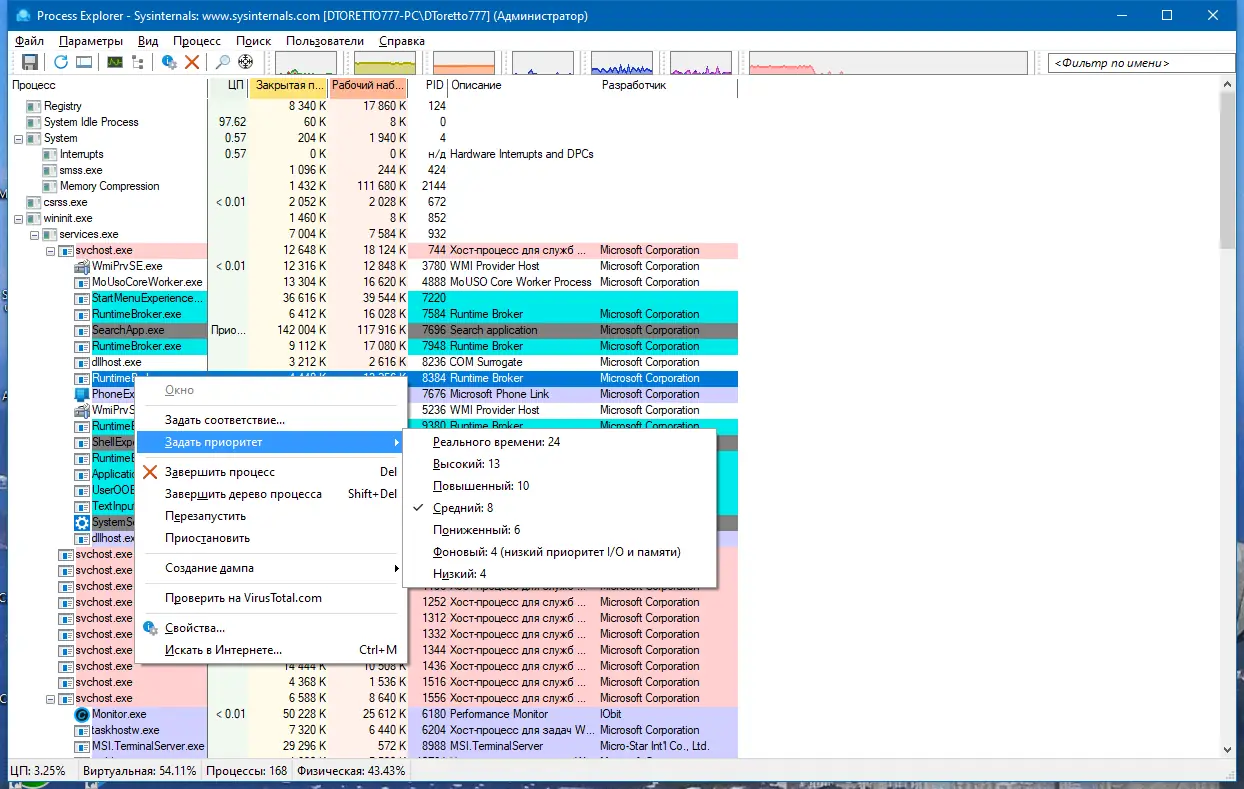The width and height of the screenshot is (1244, 789).
Task: Collapse the System process tree node
Action: [x=18, y=138]
